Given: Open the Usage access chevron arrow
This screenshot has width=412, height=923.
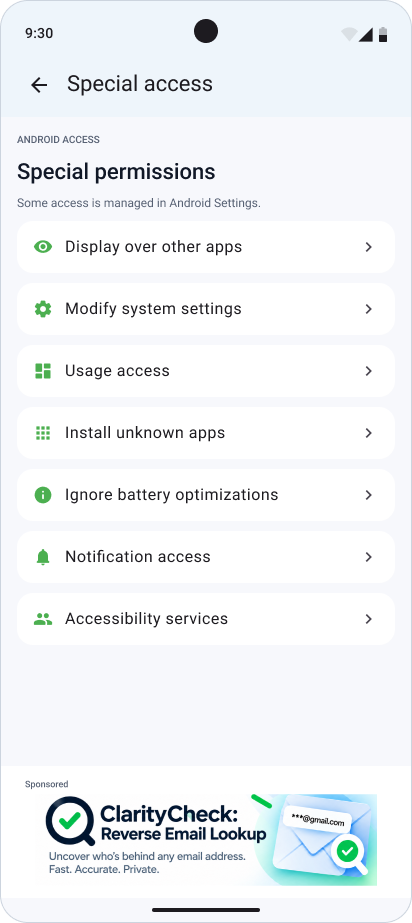Looking at the screenshot, I should click(369, 371).
